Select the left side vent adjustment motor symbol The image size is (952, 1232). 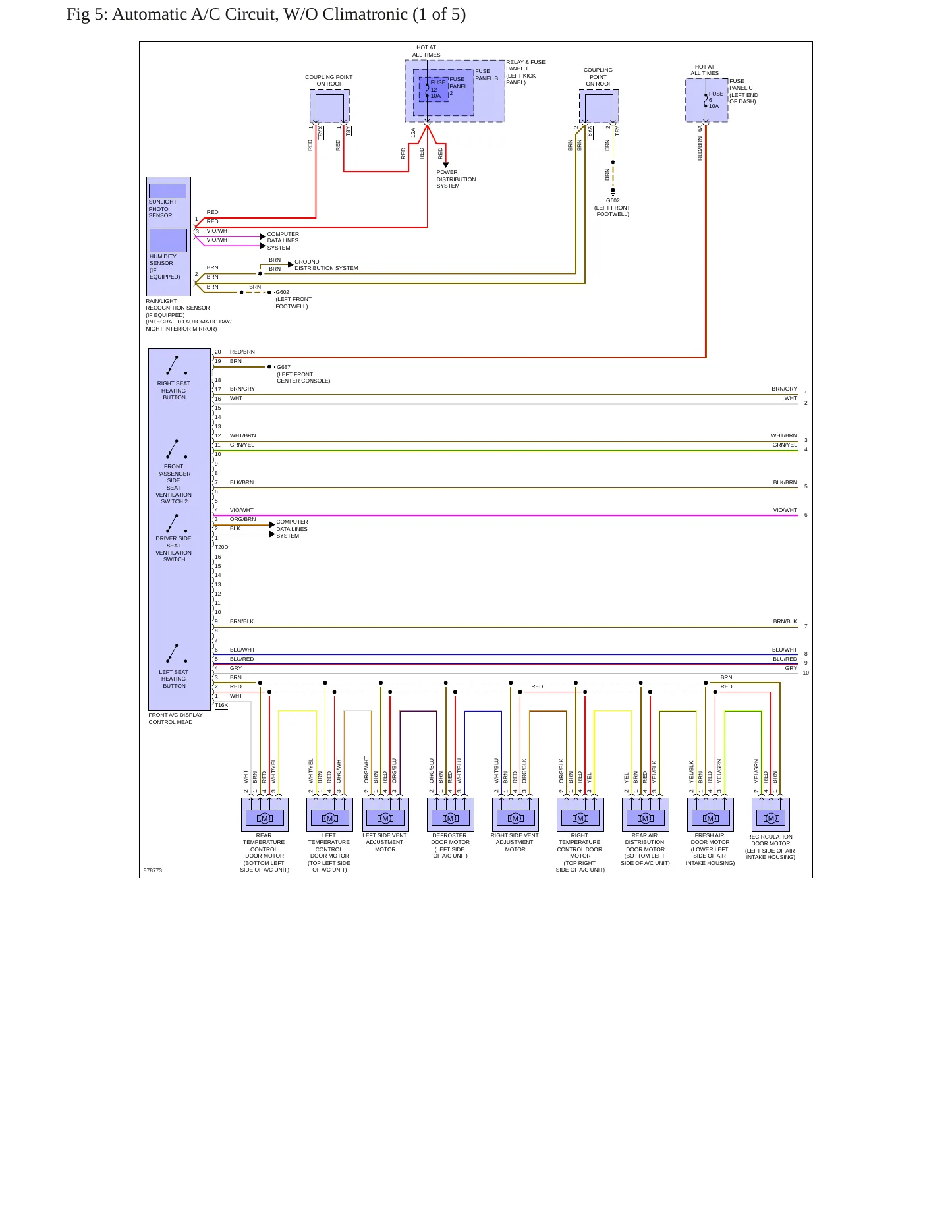click(385, 818)
